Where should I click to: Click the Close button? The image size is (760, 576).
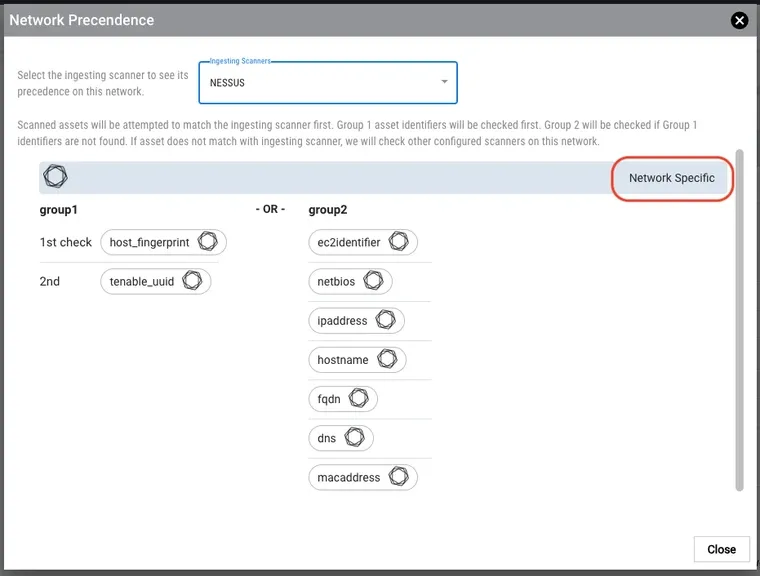pos(721,549)
